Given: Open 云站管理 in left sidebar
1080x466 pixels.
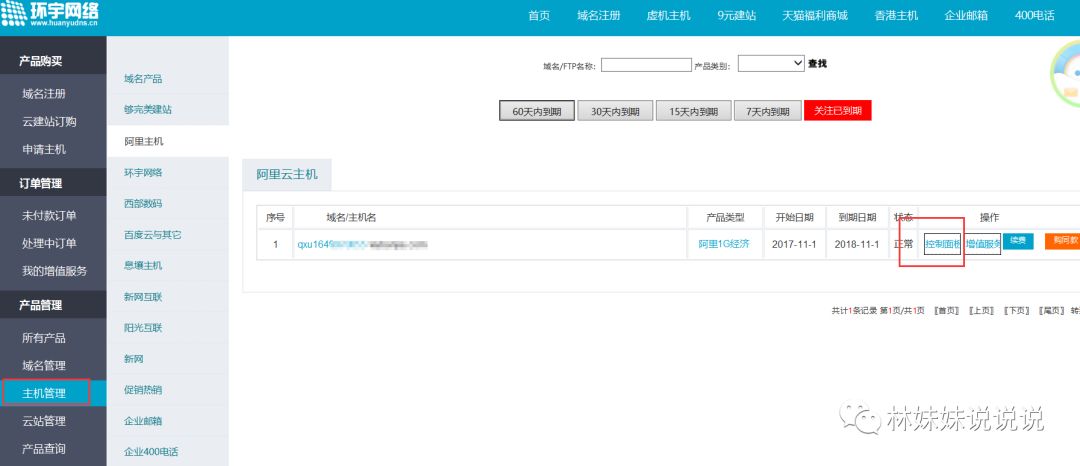Looking at the screenshot, I should tap(44, 421).
